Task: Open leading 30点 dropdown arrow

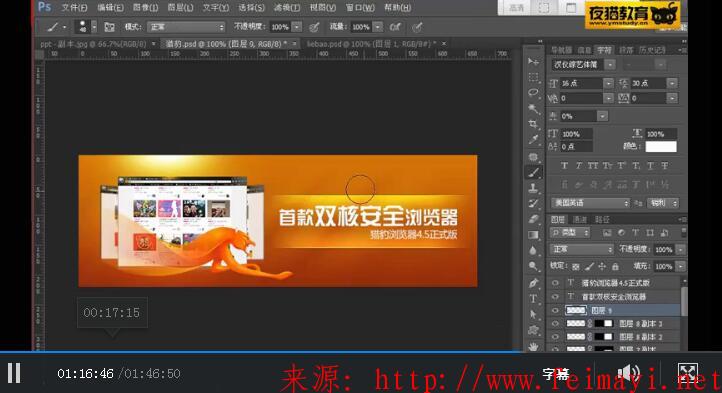Action: (x=672, y=83)
